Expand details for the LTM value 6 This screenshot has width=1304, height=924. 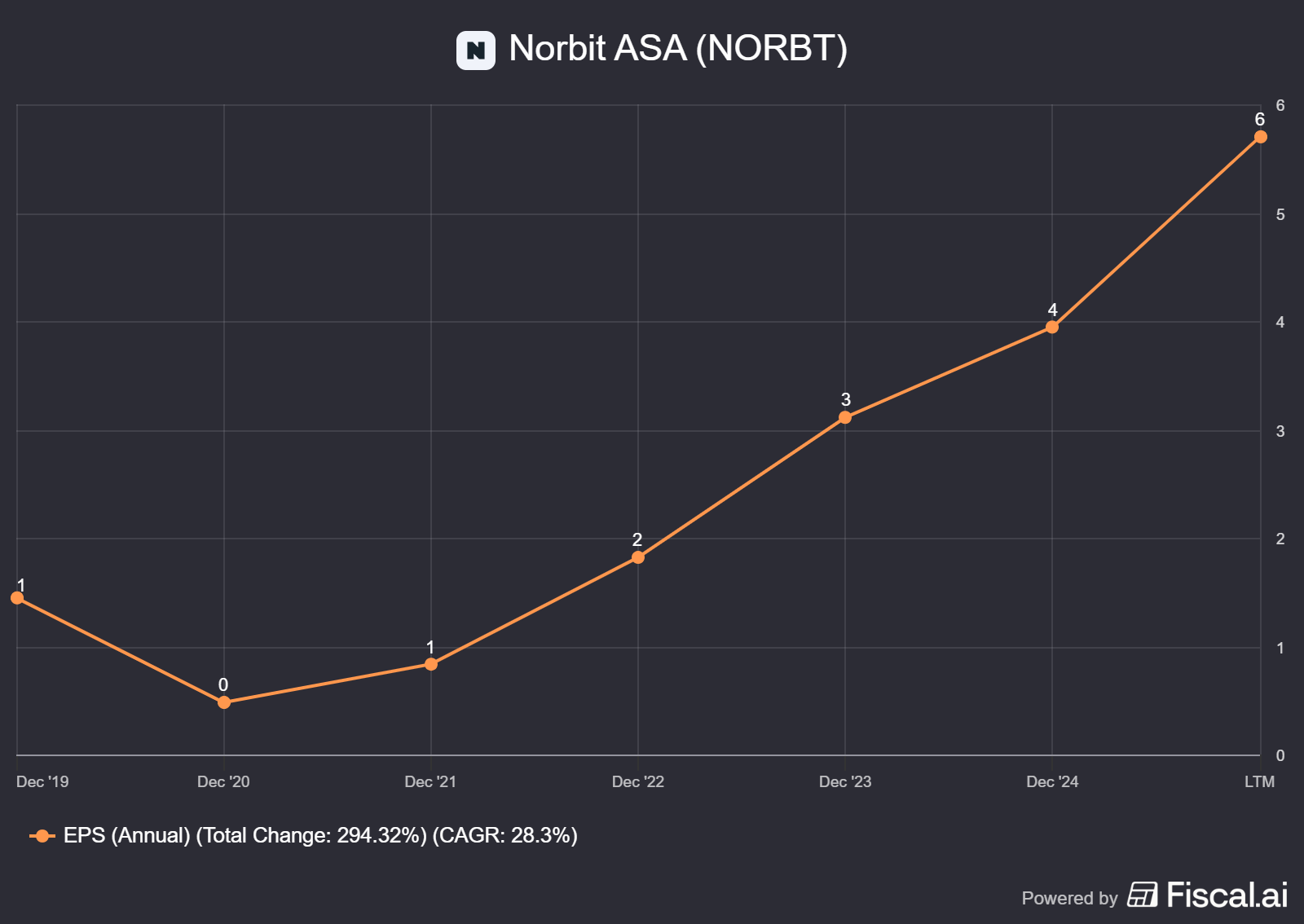[x=1259, y=137]
